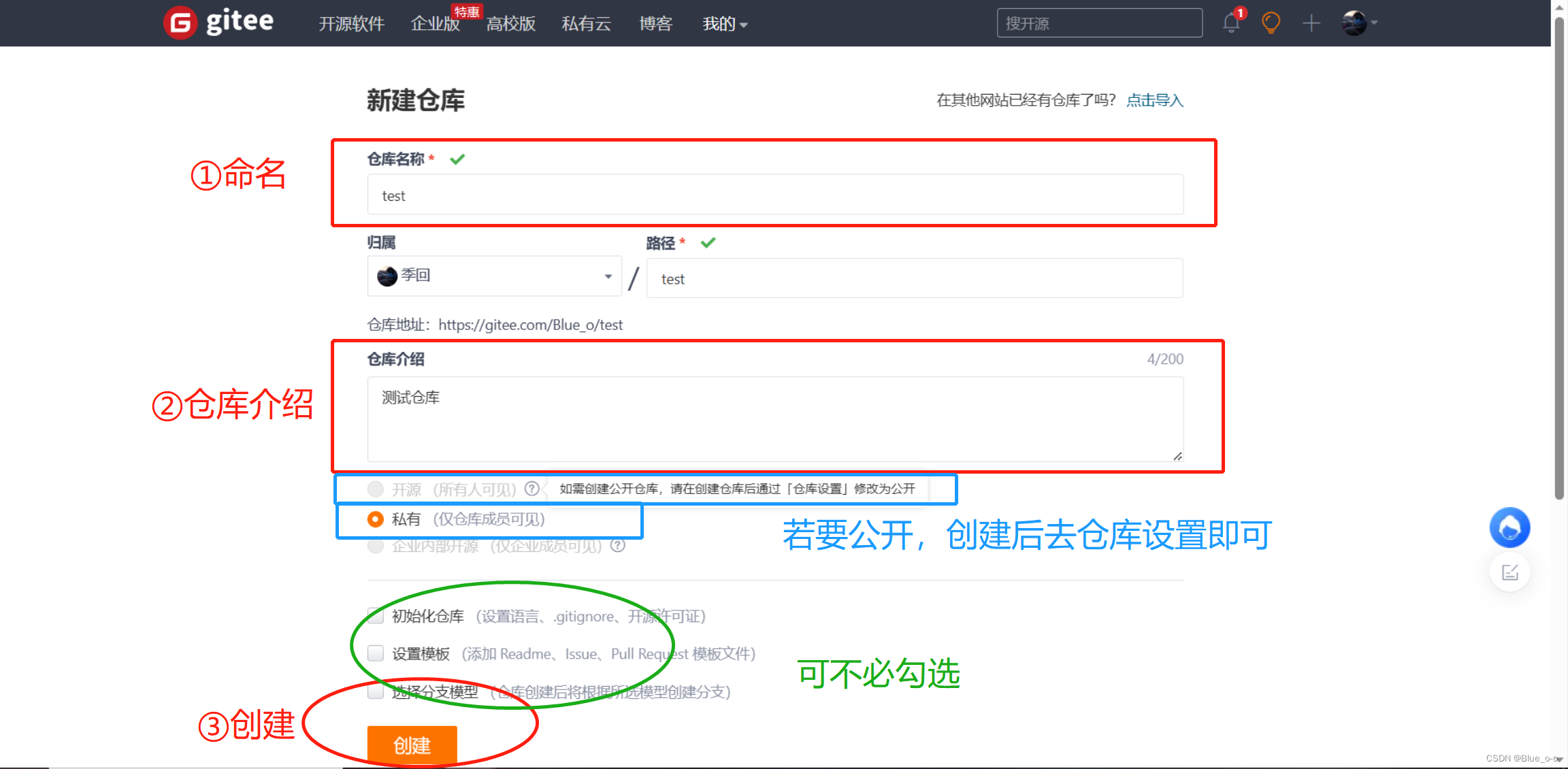Click the lightbulb suggestion icon
The width and height of the screenshot is (1568, 769).
click(1270, 22)
